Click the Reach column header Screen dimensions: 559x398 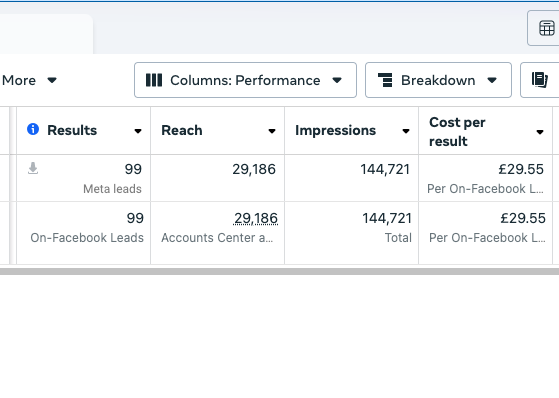(x=181, y=131)
